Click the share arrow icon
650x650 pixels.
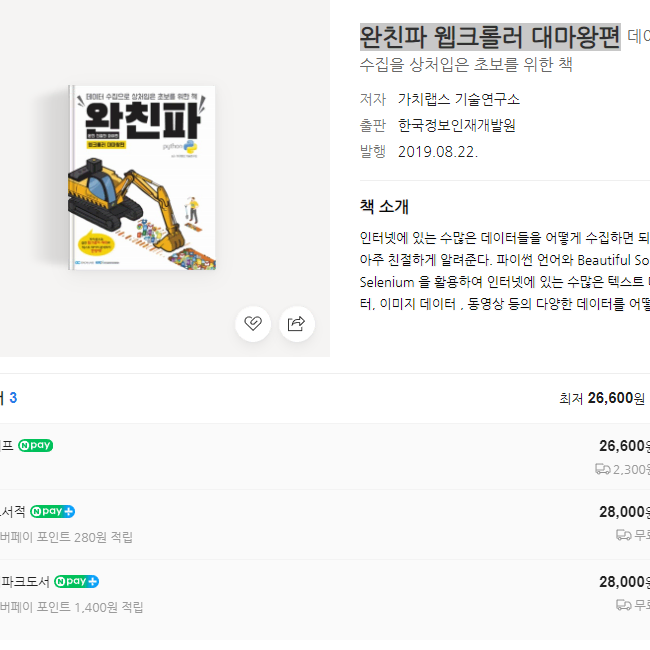pos(297,324)
